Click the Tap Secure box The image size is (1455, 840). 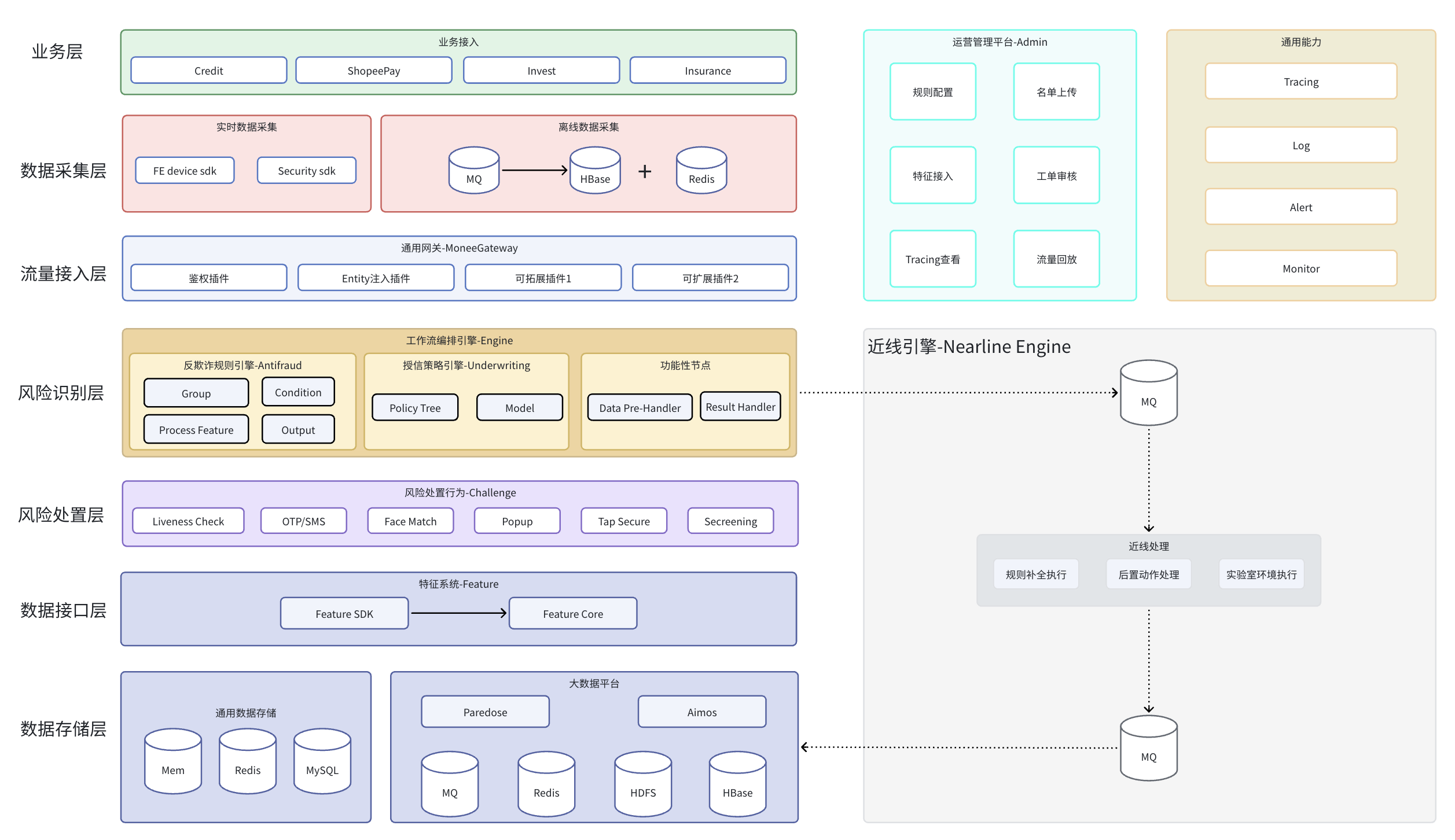624,521
